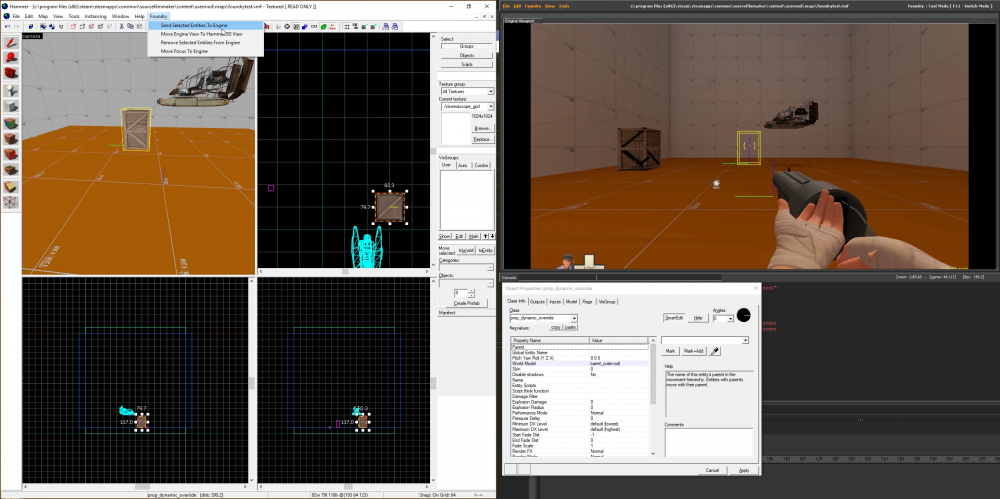Open the Angles dropdown

pos(730,318)
